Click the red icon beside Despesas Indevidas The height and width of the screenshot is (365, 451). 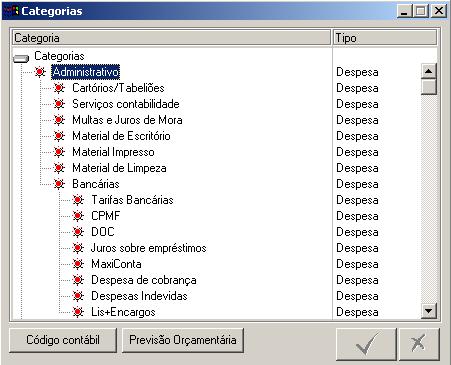tap(78, 296)
